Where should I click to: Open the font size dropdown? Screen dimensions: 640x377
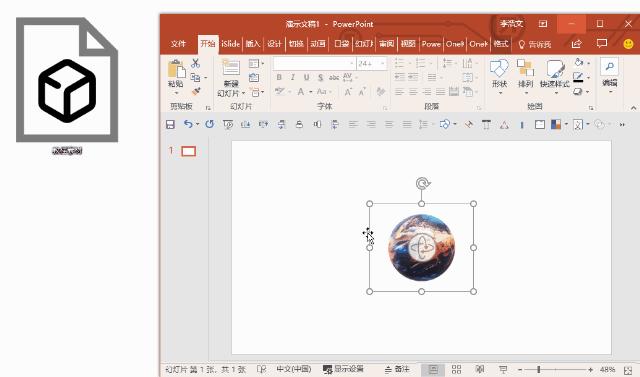[382, 64]
